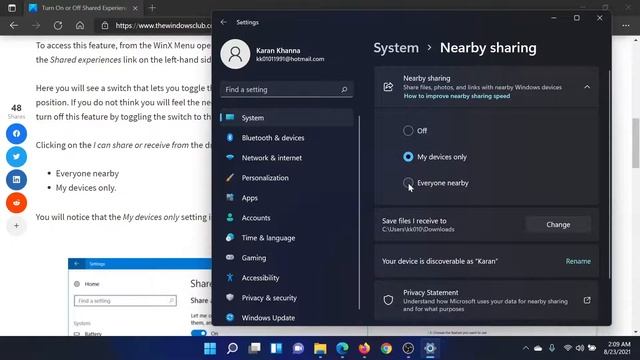Collapse the Nearby sharing section chevron

coord(587,87)
